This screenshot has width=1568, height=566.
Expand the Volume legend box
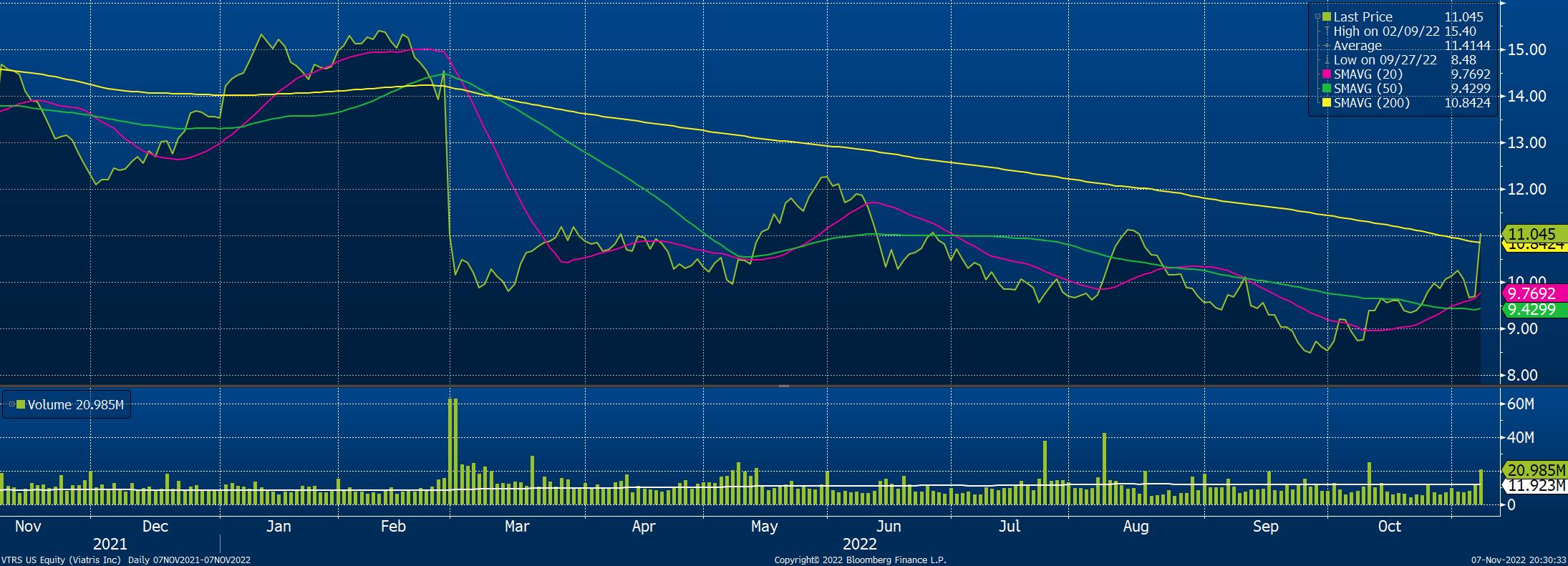click(11, 405)
